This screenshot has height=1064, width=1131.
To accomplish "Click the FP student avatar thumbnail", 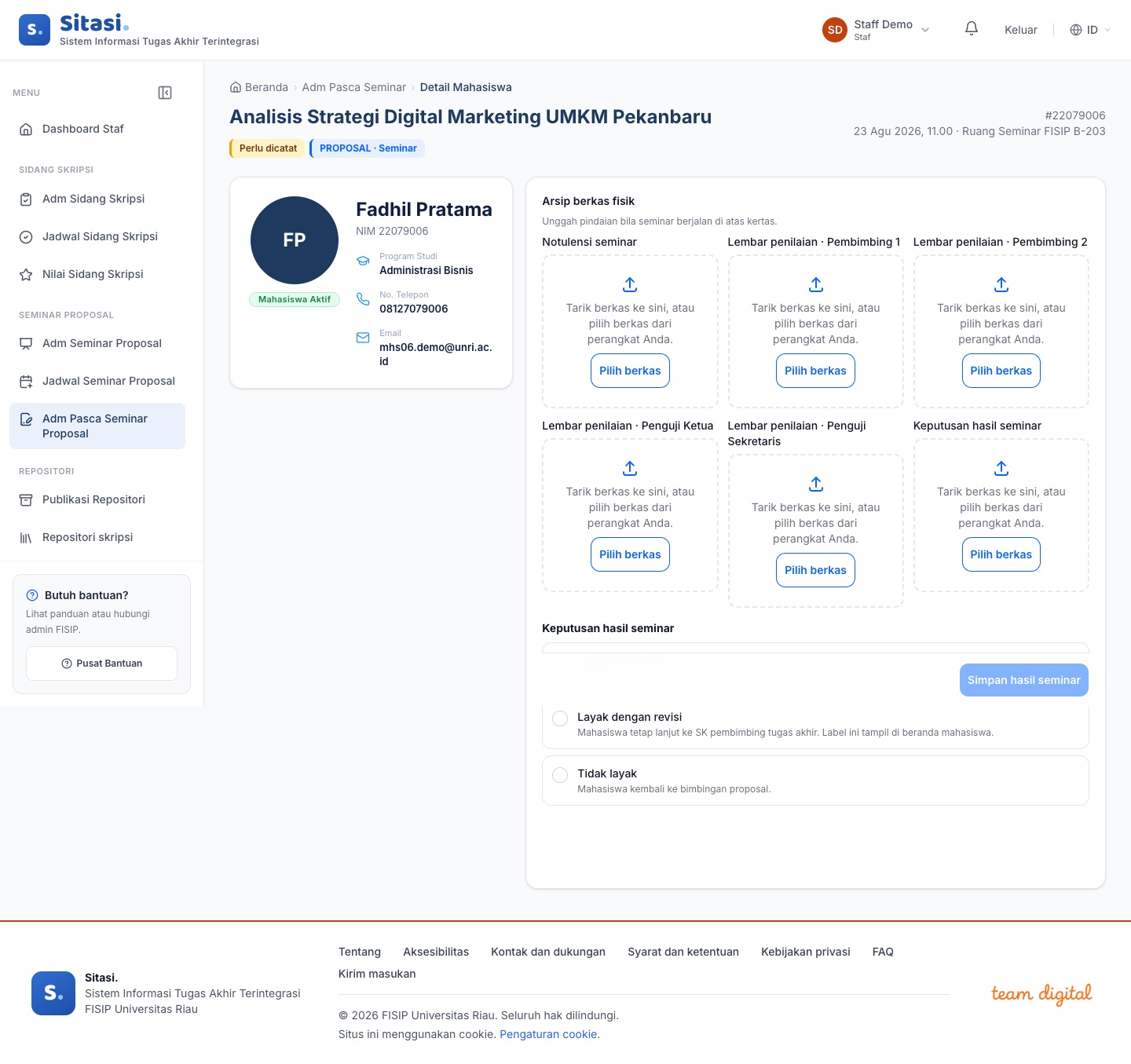I will tap(295, 240).
